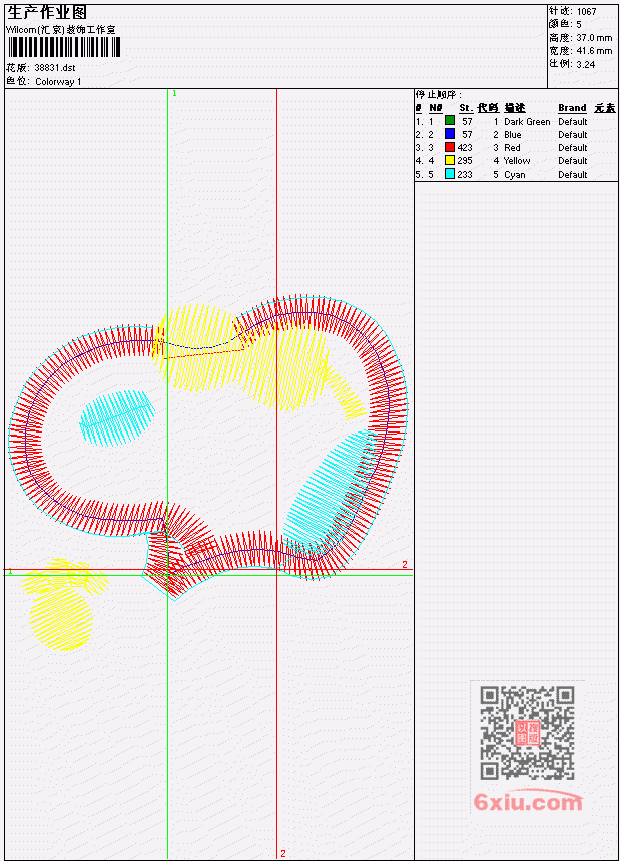This screenshot has width=620, height=861.
Task: Click the Brand column header
Action: point(572,108)
